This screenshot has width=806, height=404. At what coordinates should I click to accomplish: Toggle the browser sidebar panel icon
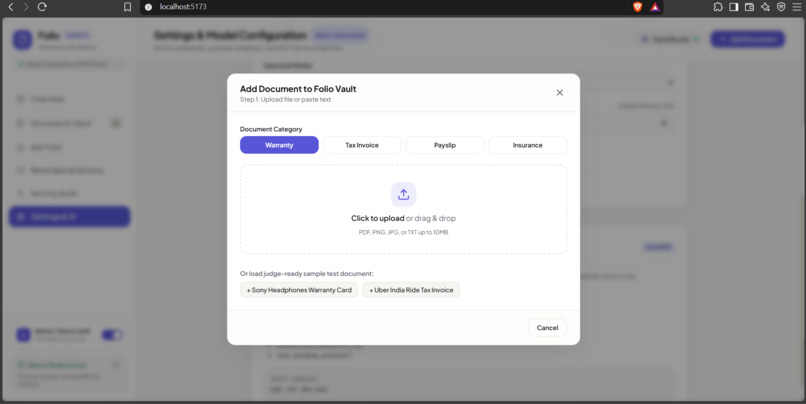pos(734,7)
